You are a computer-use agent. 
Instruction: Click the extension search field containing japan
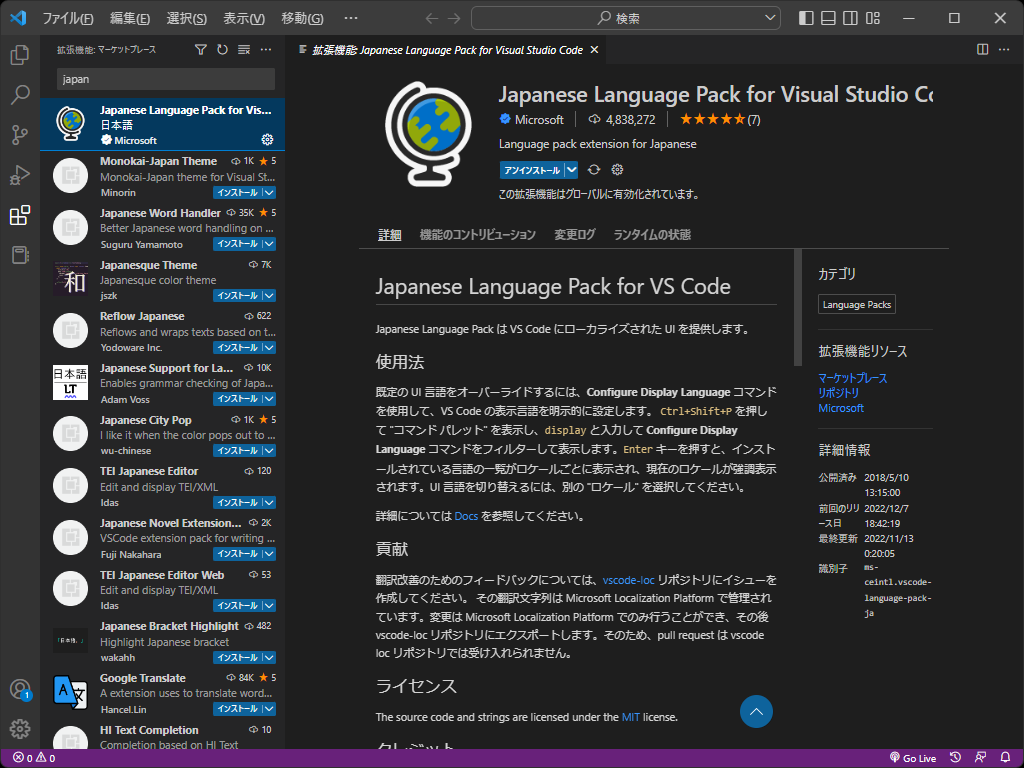coord(166,79)
